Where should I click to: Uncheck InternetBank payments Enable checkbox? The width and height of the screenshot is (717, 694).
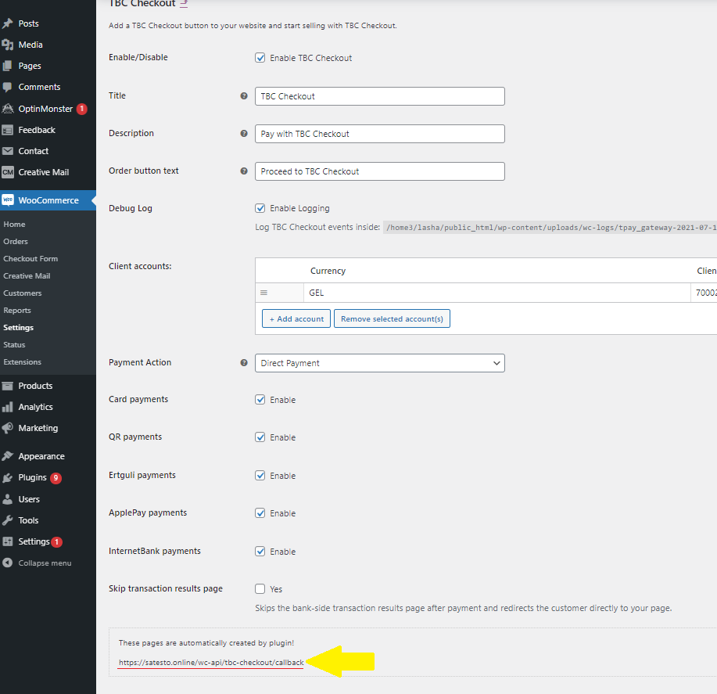260,551
